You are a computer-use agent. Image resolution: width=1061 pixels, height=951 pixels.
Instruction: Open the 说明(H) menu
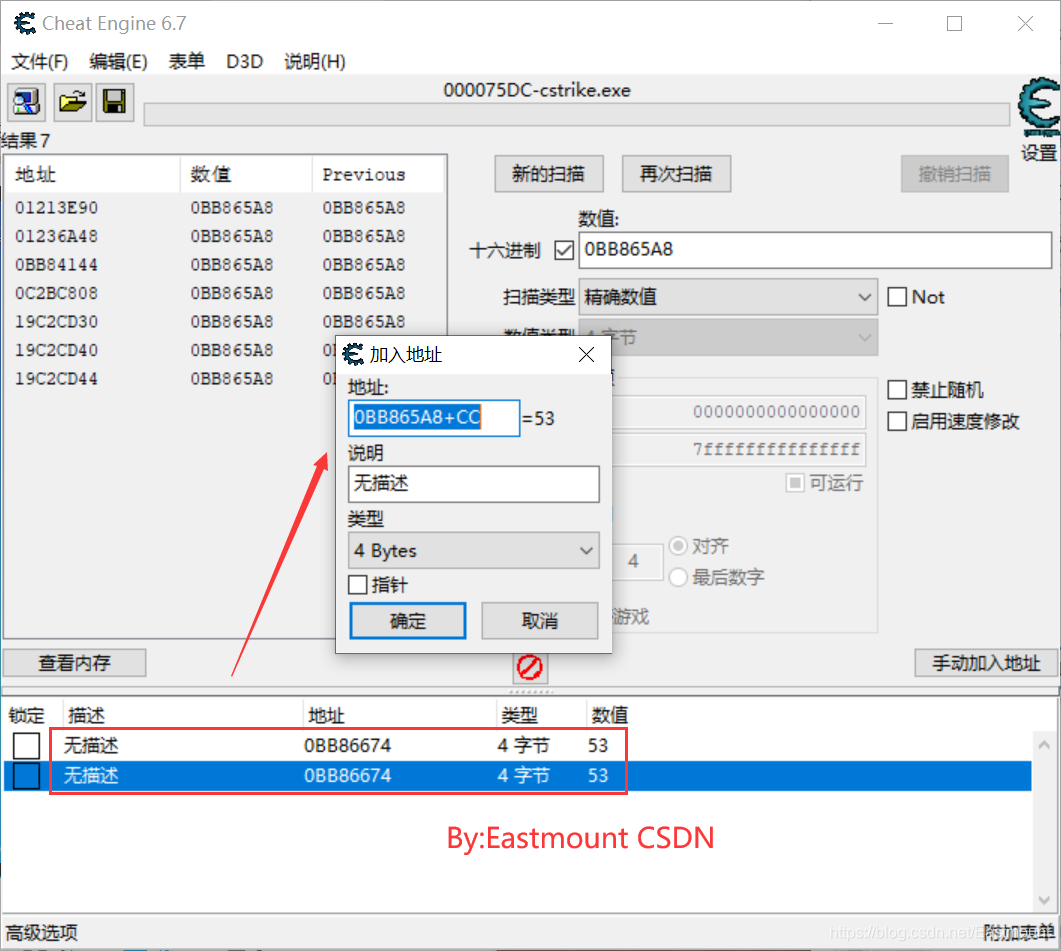coord(315,62)
